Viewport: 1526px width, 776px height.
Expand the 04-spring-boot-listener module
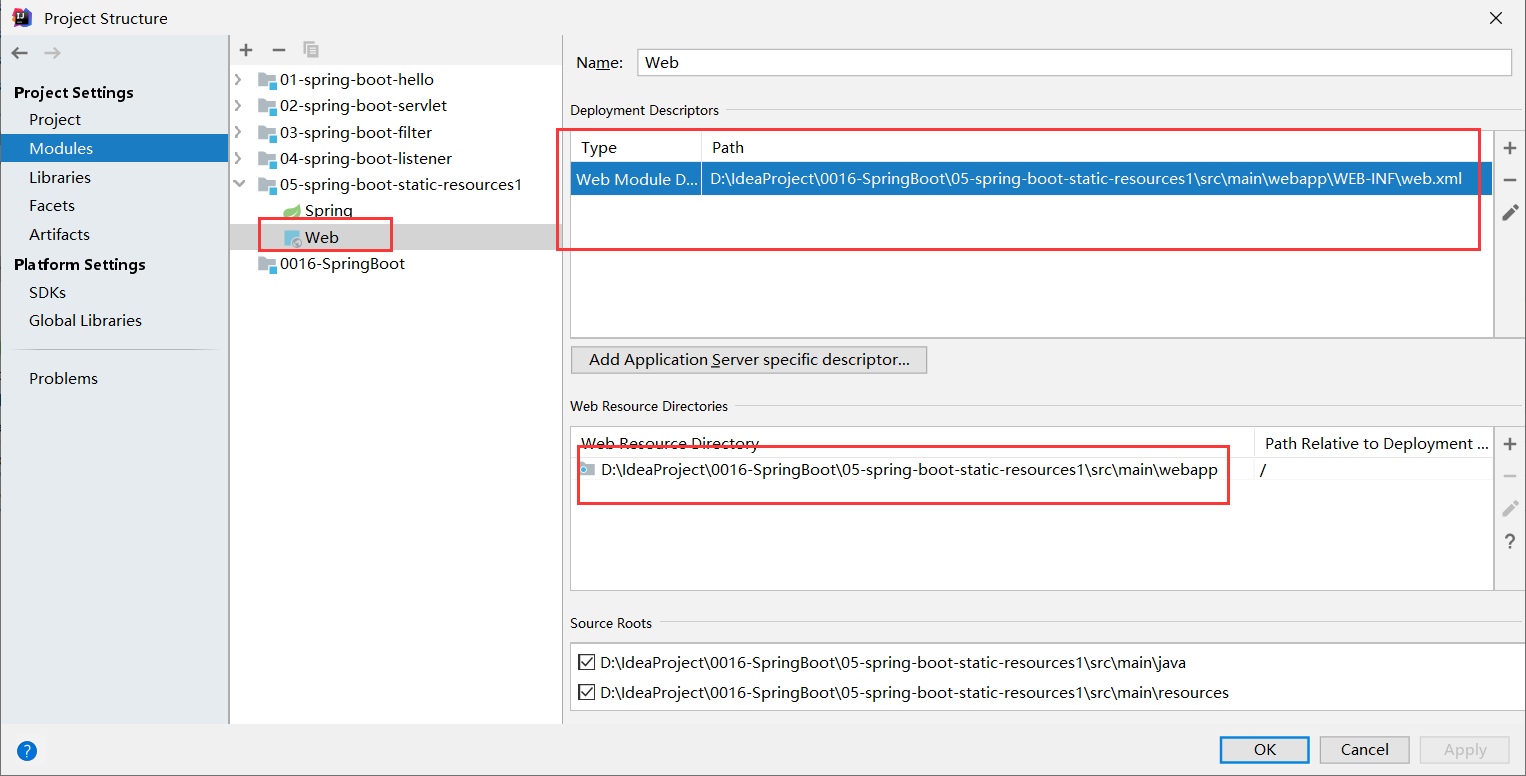coord(238,158)
